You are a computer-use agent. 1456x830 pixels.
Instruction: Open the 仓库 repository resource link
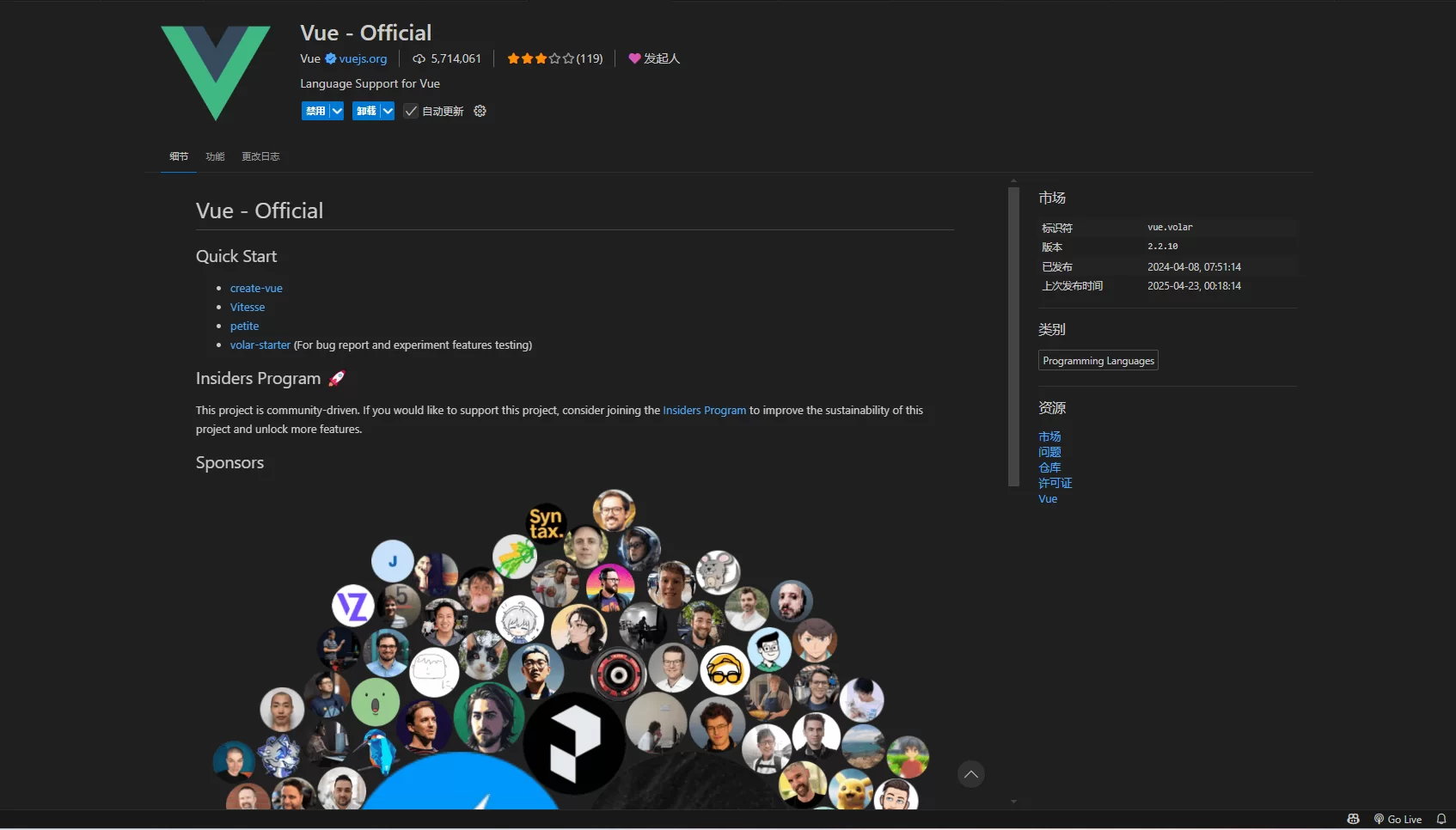pyautogui.click(x=1049, y=467)
